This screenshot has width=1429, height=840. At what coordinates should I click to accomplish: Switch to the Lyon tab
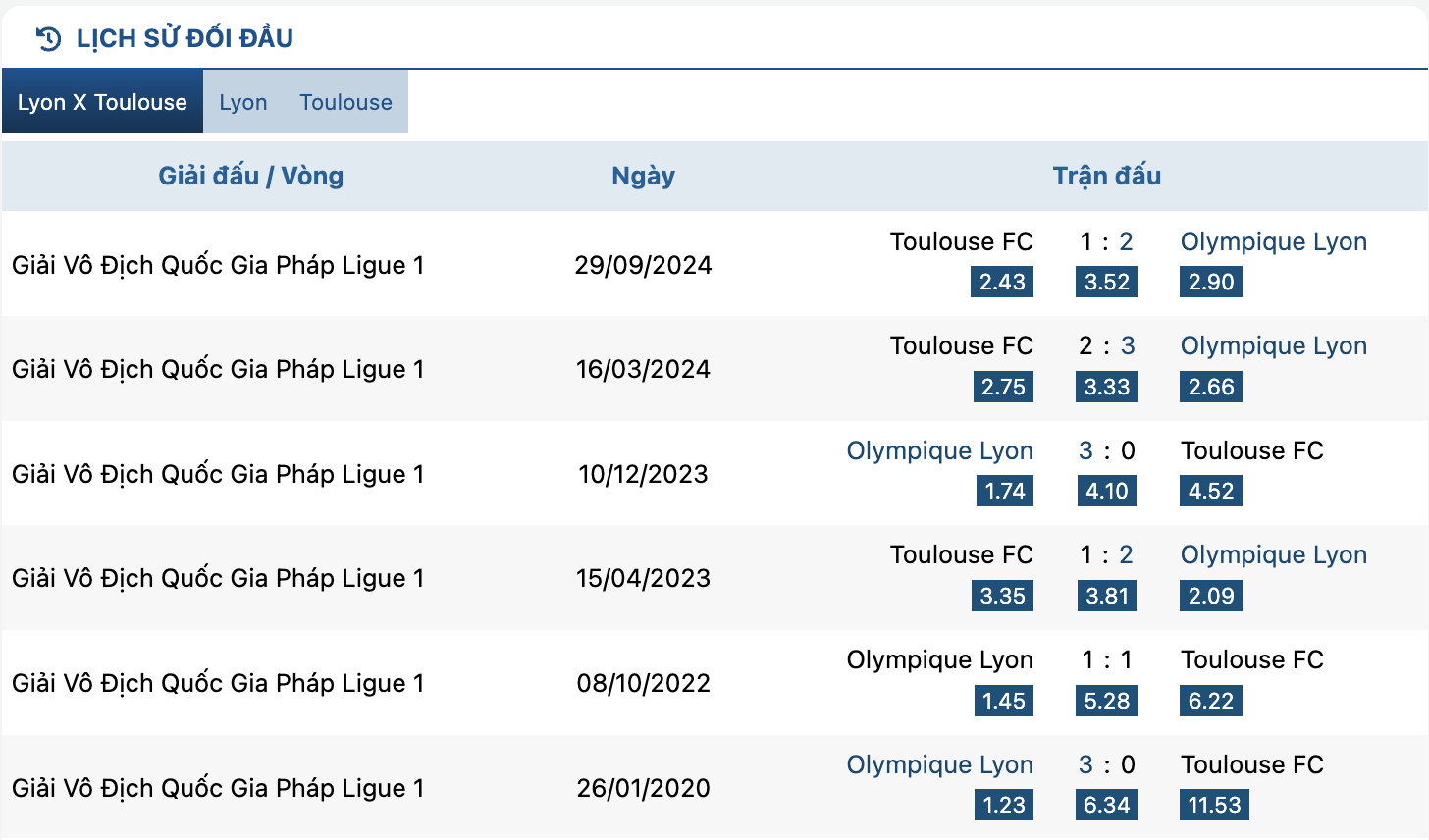[x=243, y=102]
